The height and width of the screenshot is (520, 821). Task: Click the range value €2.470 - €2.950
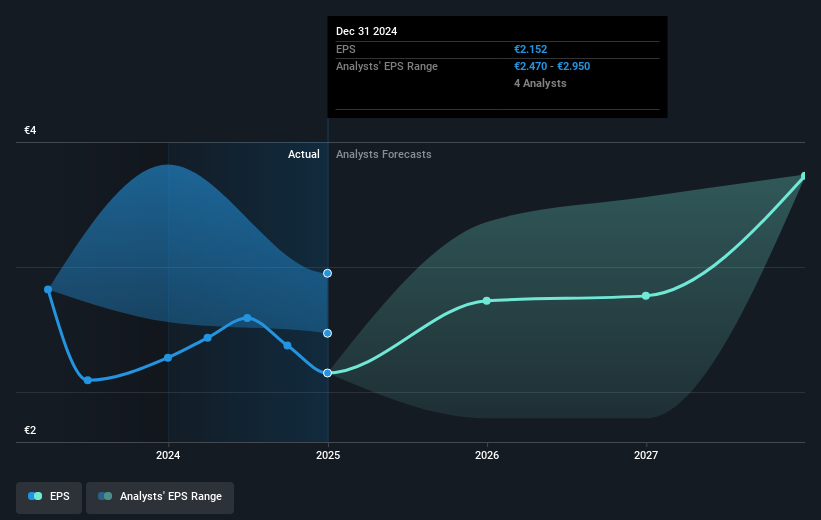tap(552, 67)
